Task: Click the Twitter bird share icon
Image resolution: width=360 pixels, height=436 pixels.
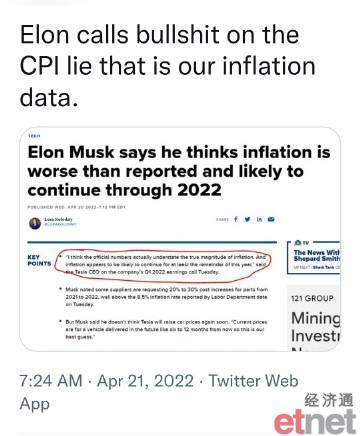Action: click(x=247, y=219)
